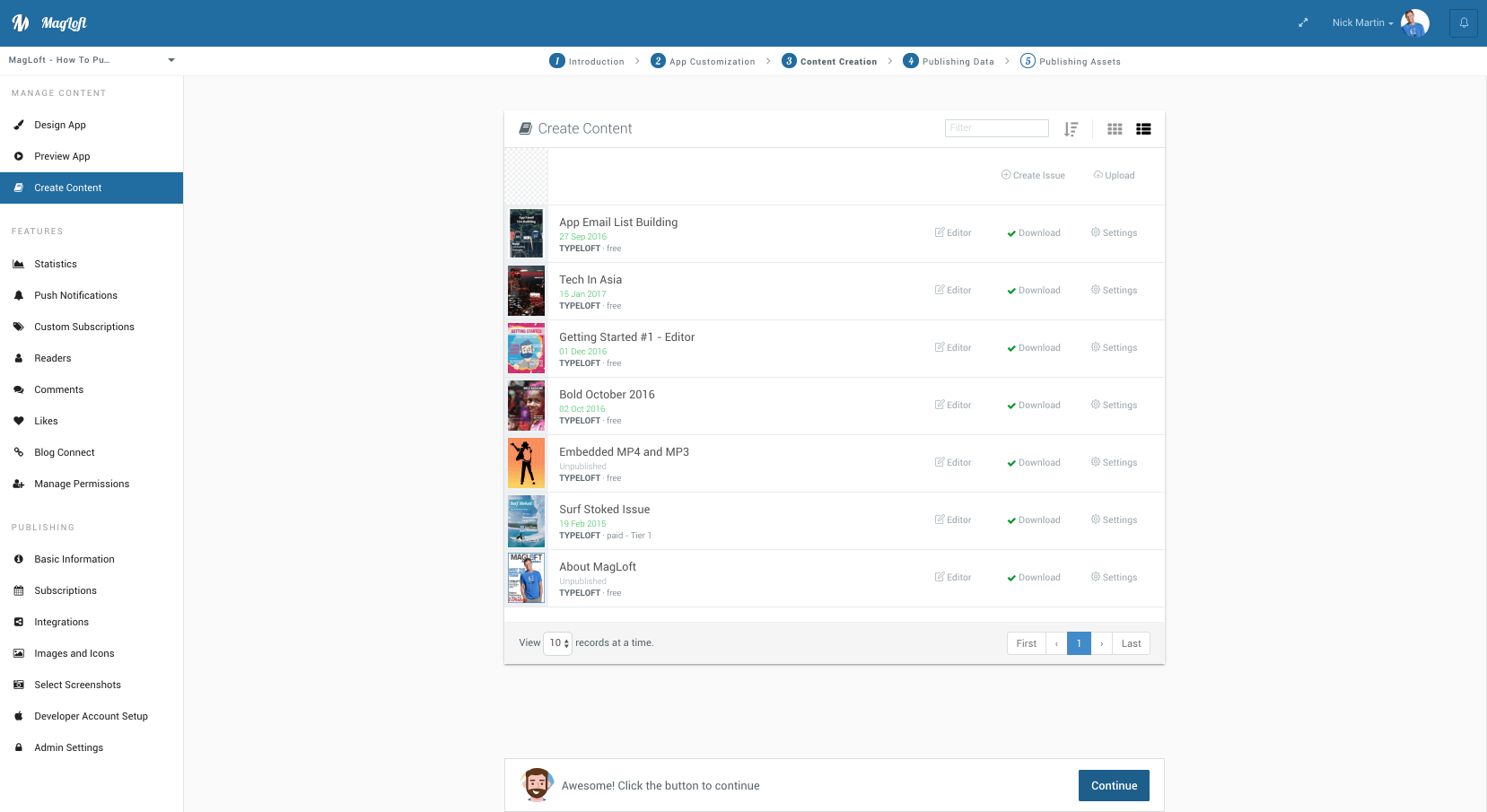Go to First page

point(1027,643)
